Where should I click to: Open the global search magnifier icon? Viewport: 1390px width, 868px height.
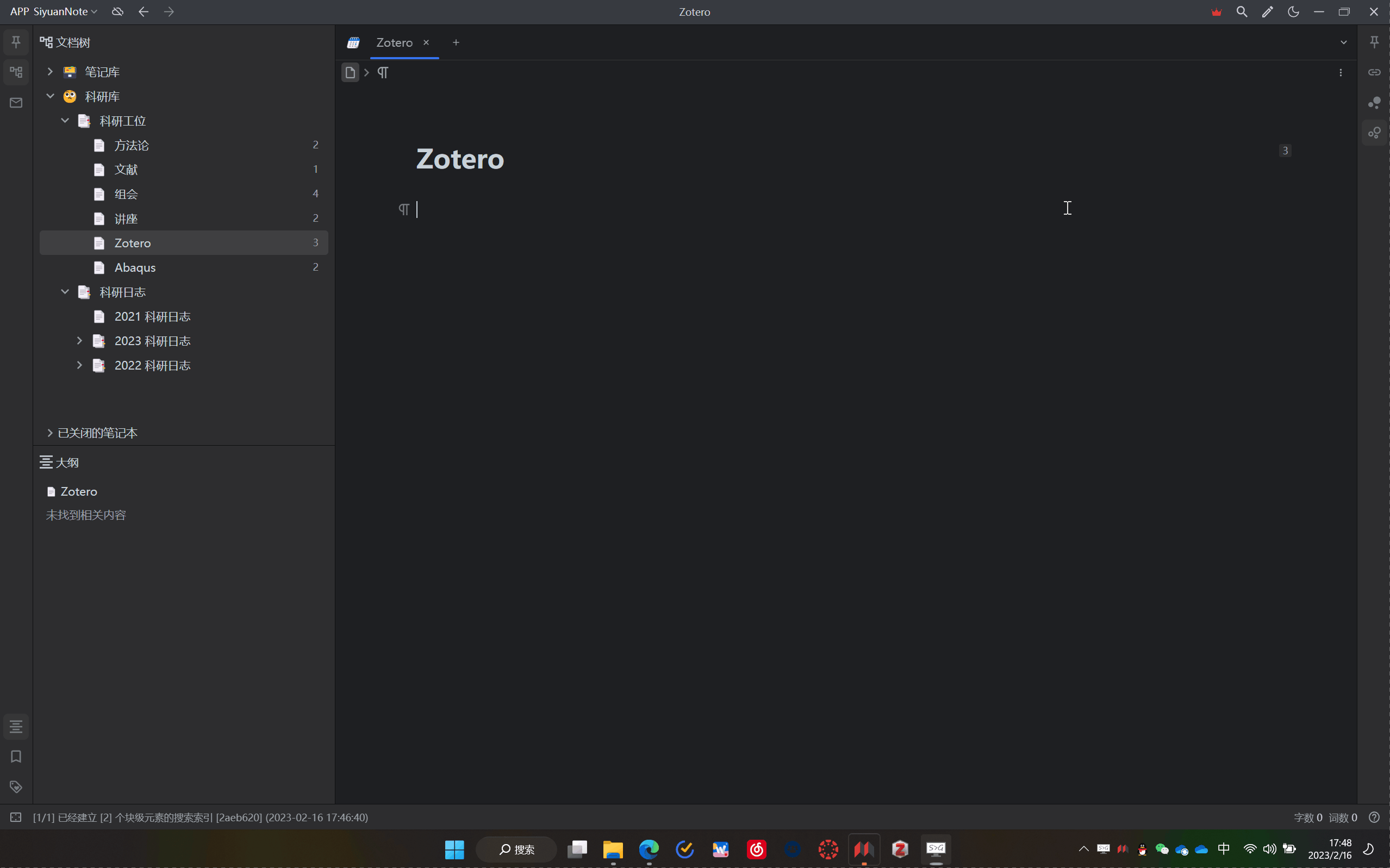click(1241, 12)
